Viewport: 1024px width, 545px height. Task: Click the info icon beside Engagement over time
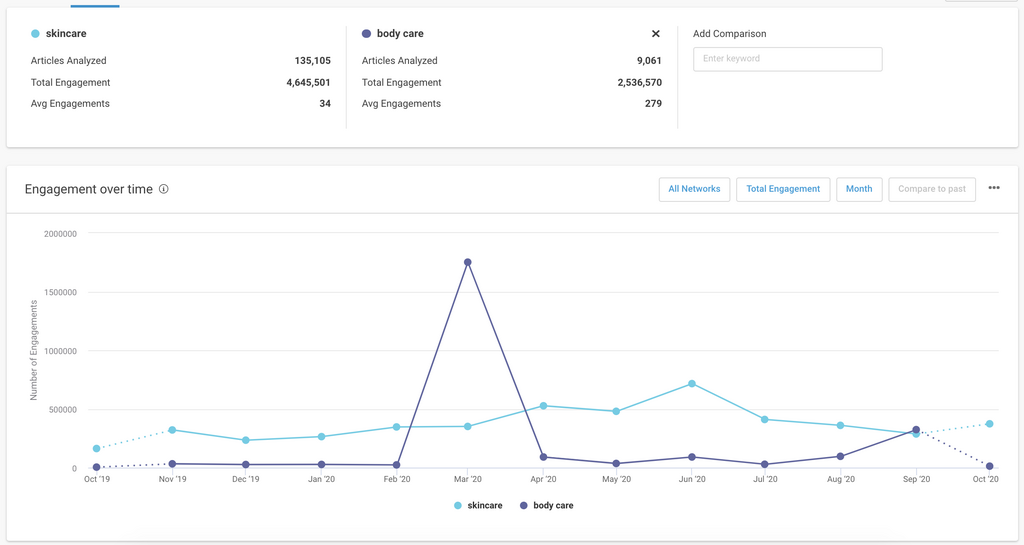click(164, 189)
